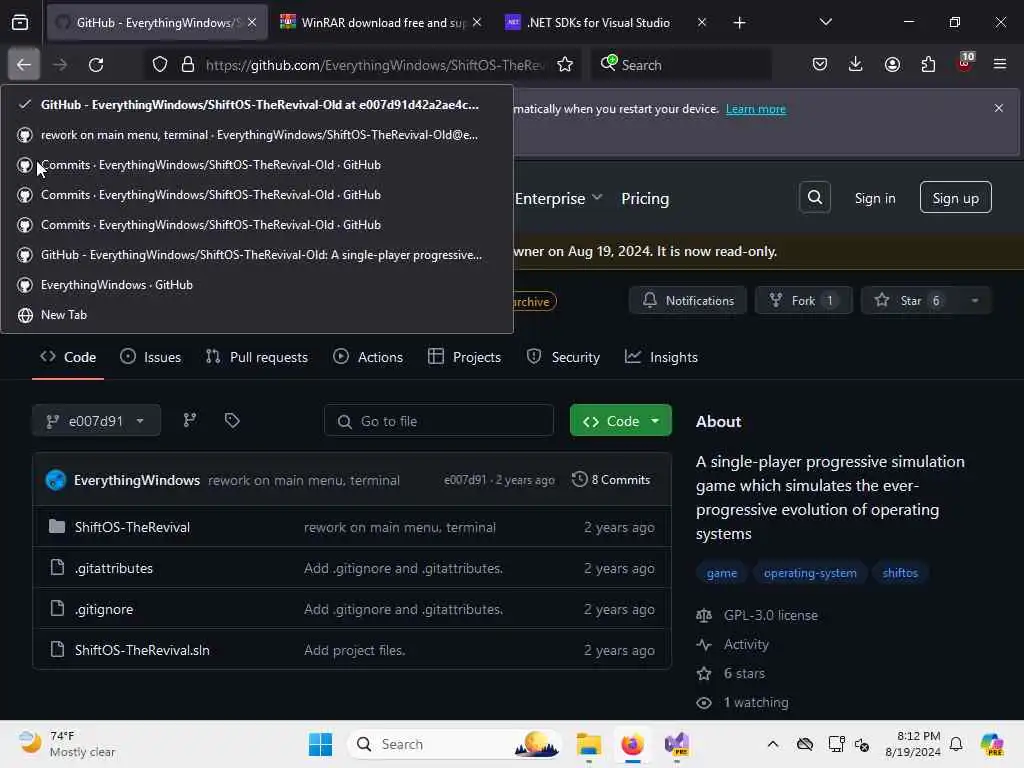1024x768 pixels.
Task: Click the site padlock icon
Action: pos(188,65)
